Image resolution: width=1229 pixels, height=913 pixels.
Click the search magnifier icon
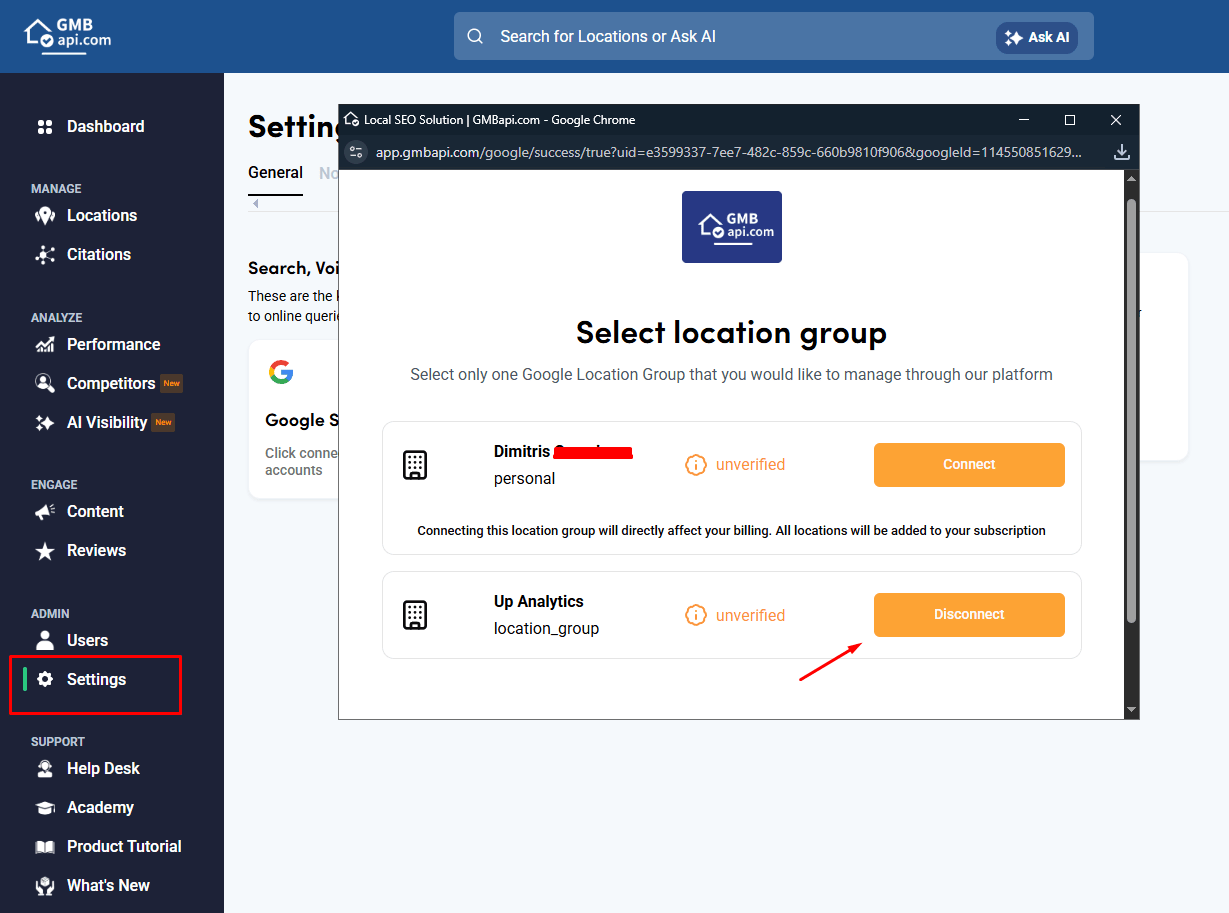(476, 37)
